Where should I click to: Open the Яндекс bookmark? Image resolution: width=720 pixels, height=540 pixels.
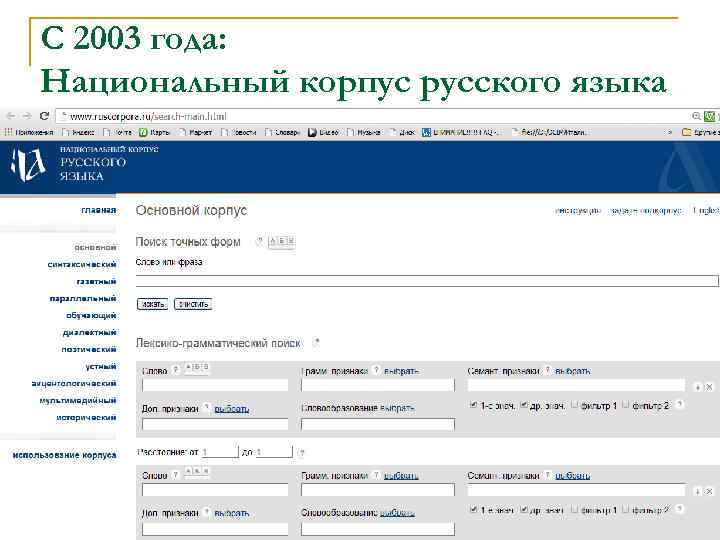pyautogui.click(x=78, y=132)
